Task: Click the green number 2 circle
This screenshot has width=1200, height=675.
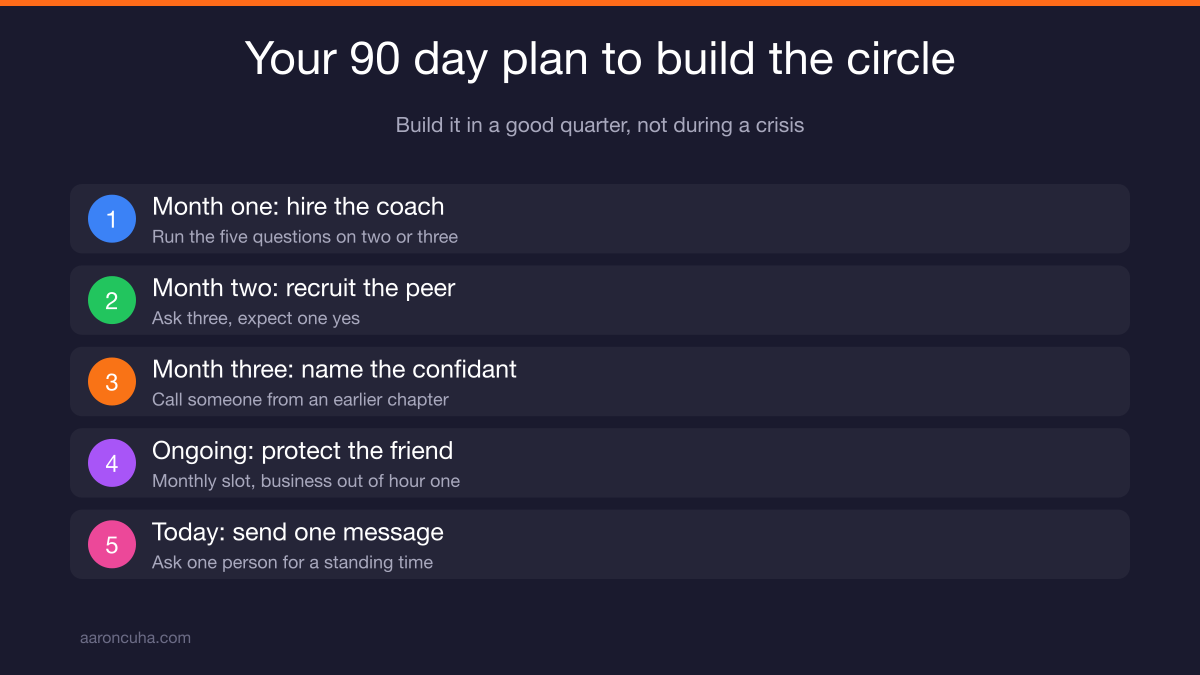Action: pos(112,300)
